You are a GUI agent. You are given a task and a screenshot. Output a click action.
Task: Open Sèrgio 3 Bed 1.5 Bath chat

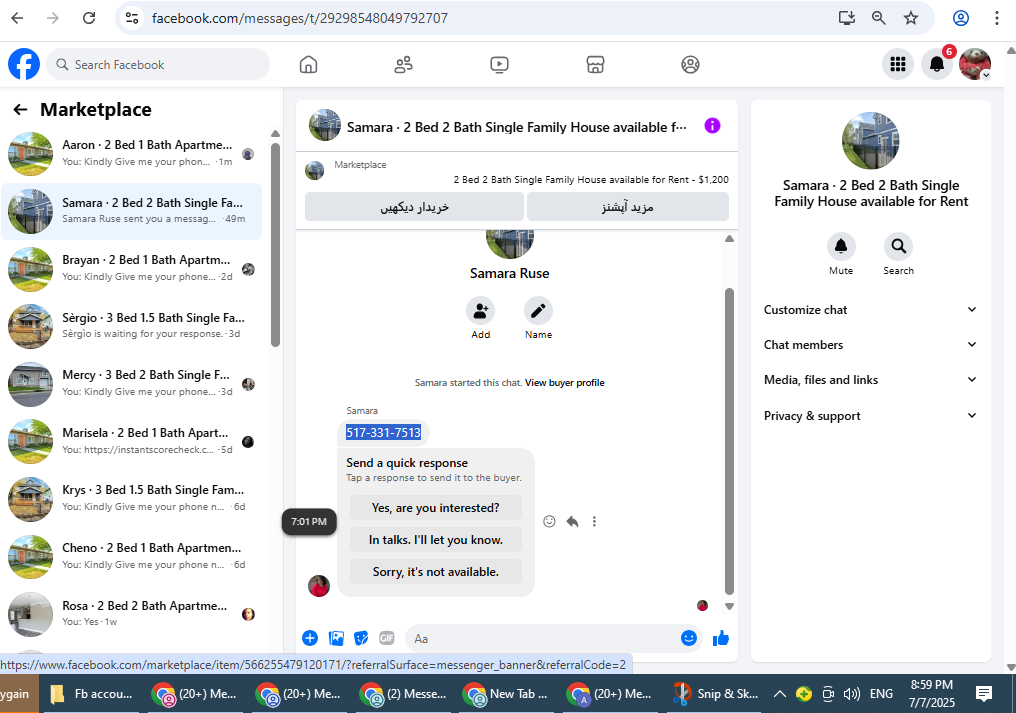(x=132, y=327)
